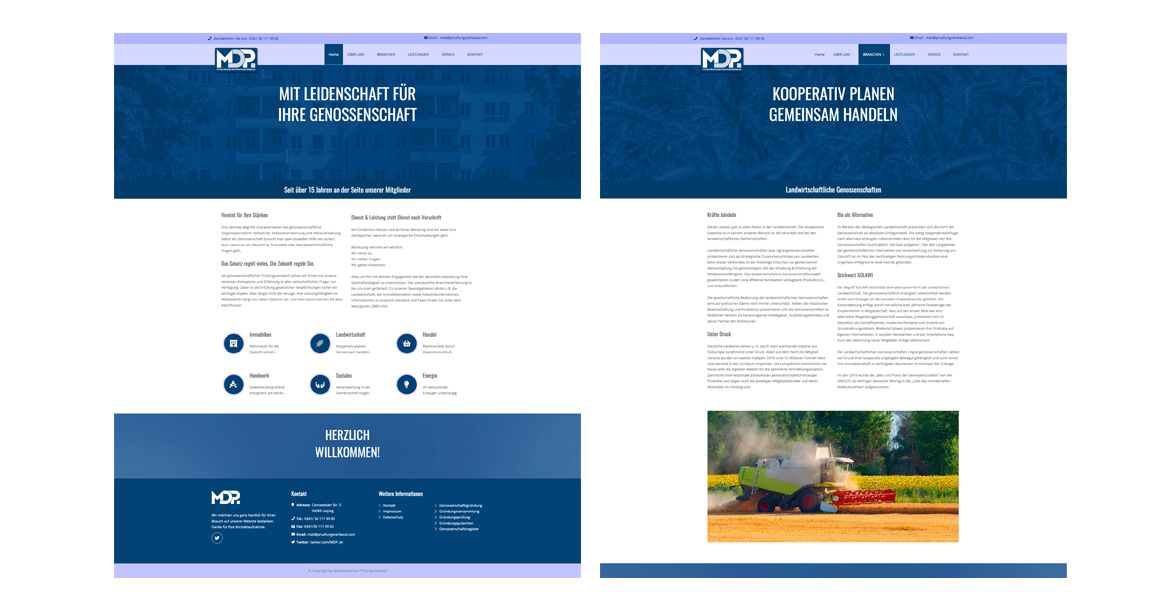Open the circled Twitter icon in the footer

[x=217, y=538]
